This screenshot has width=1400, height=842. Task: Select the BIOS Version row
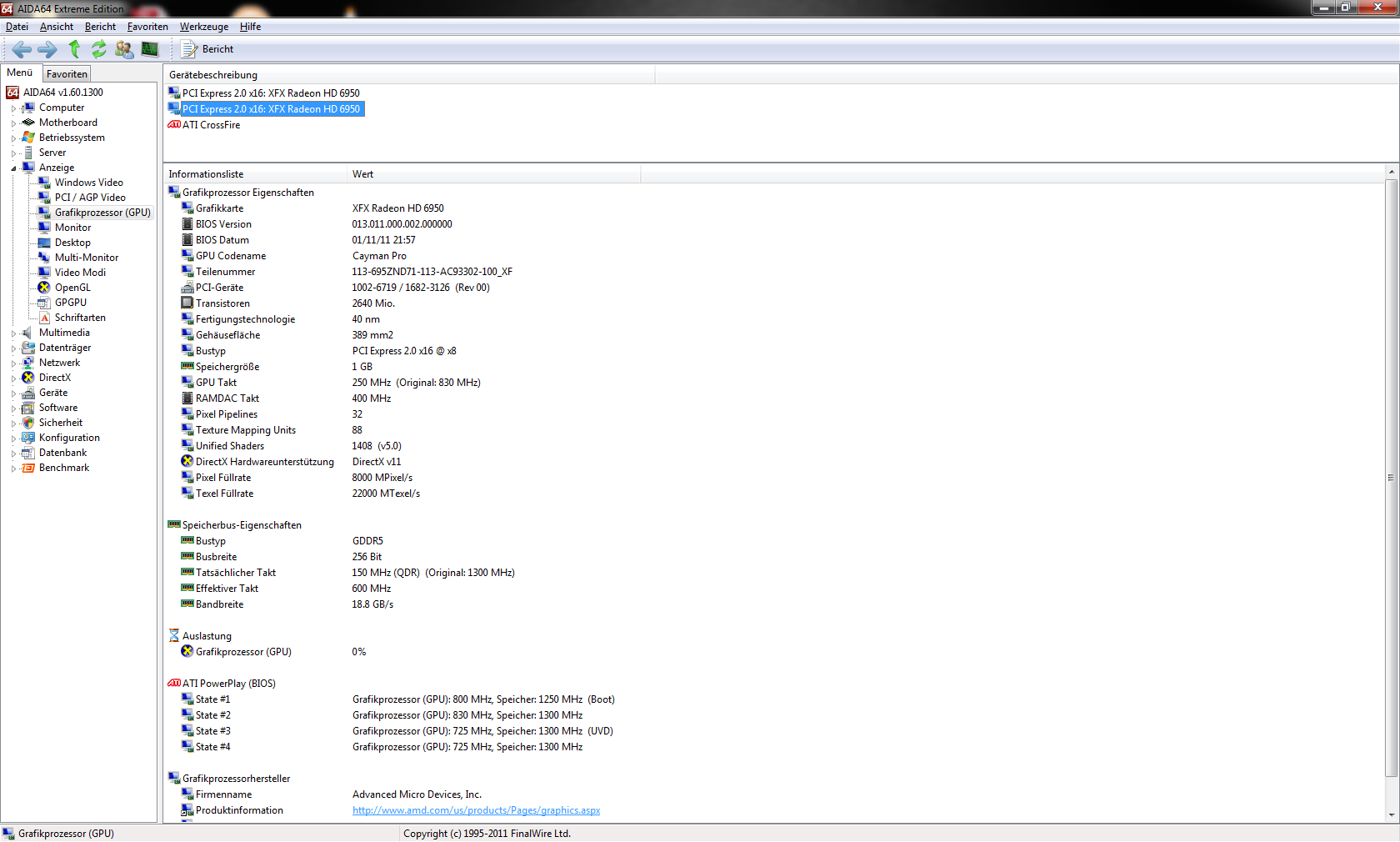(x=317, y=224)
